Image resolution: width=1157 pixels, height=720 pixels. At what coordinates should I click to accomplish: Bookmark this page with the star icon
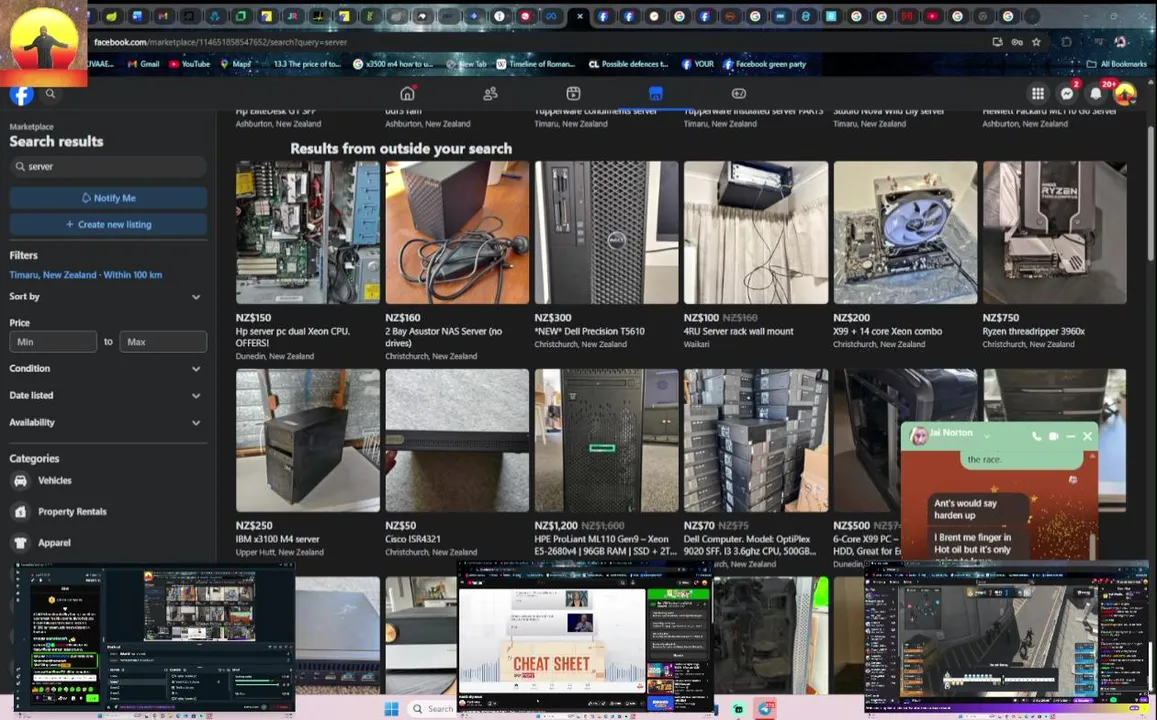[x=1036, y=42]
